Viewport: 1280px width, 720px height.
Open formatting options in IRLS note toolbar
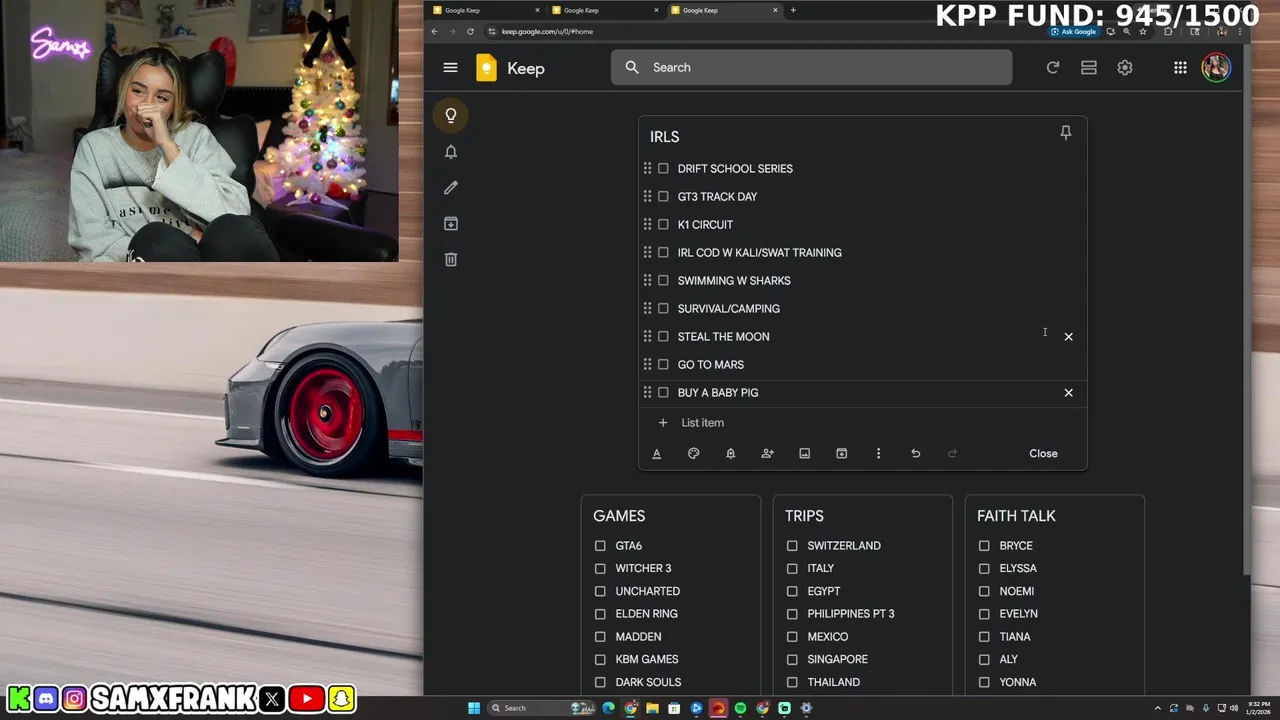[657, 453]
